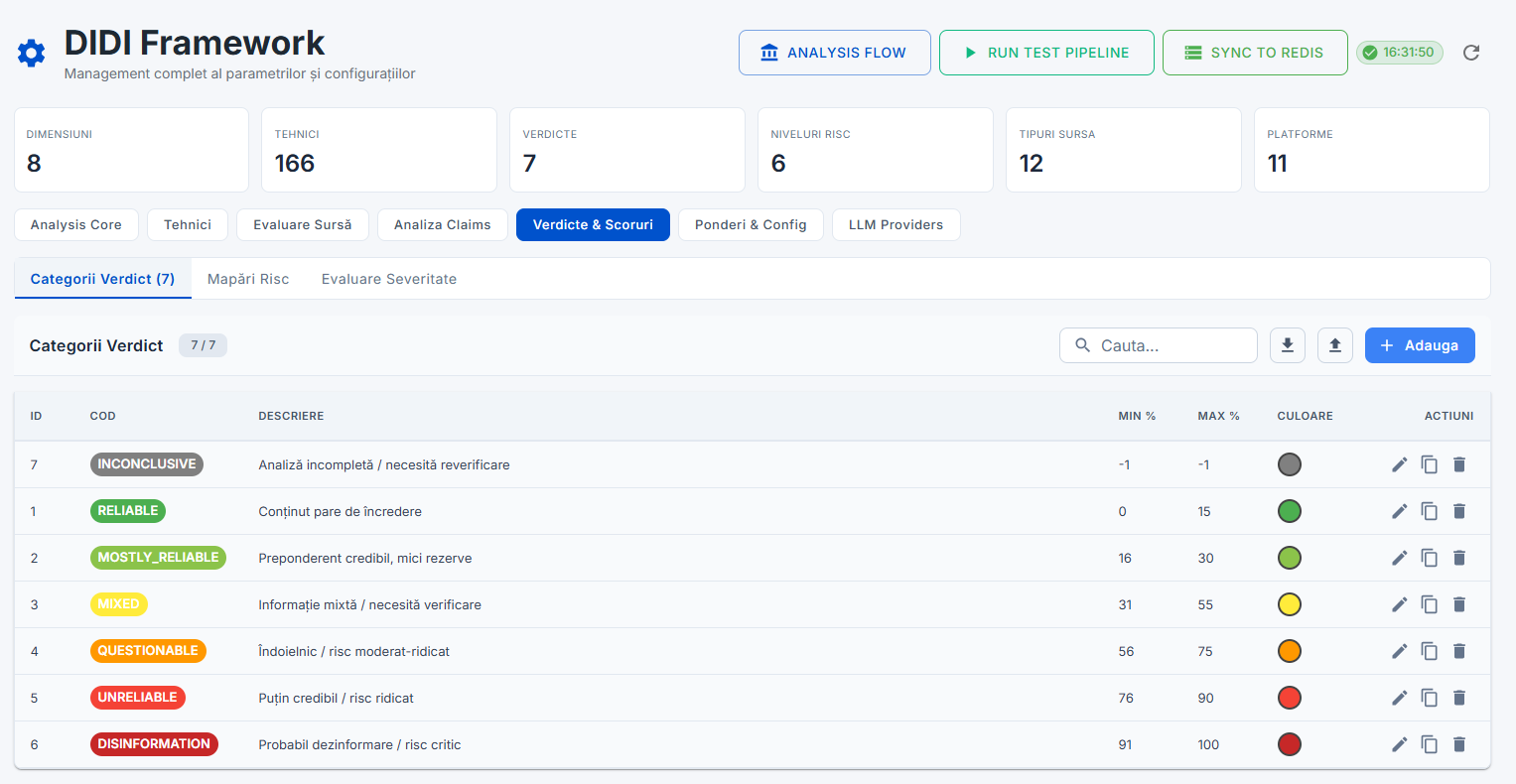Open the DIMENSIUNI stat card

(131, 150)
